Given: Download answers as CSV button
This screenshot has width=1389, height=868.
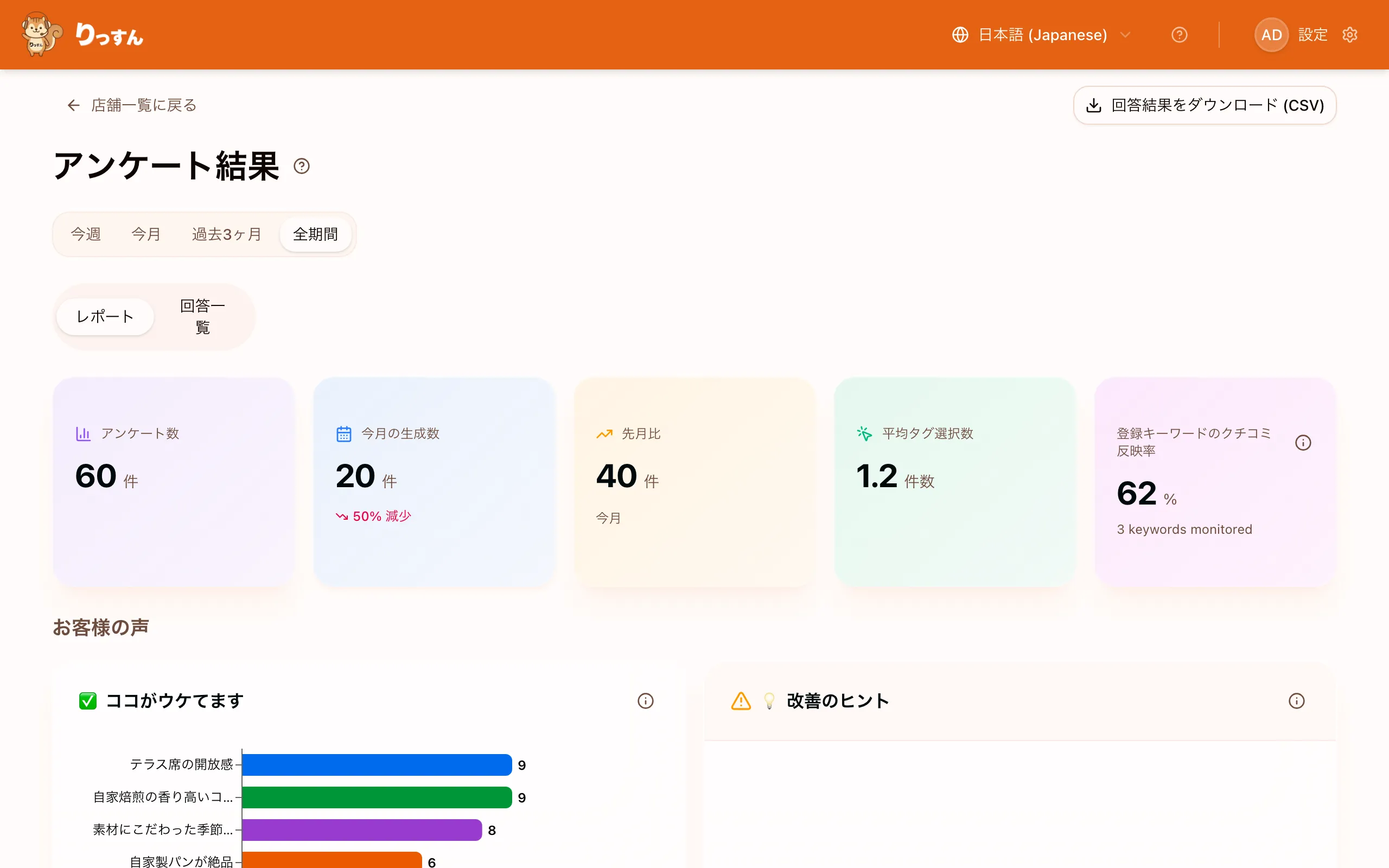Looking at the screenshot, I should tap(1205, 105).
